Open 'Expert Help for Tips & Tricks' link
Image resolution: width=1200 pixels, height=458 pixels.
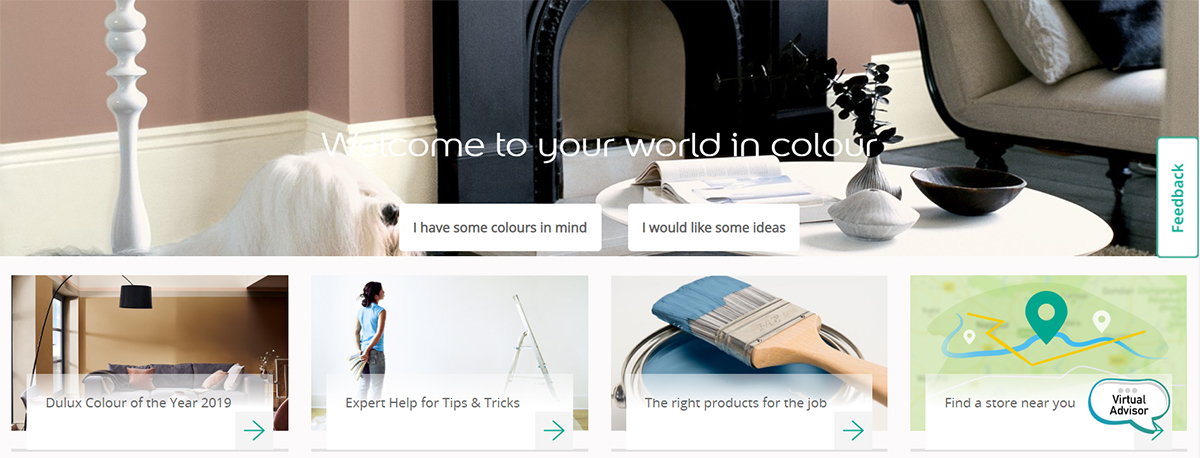point(432,403)
